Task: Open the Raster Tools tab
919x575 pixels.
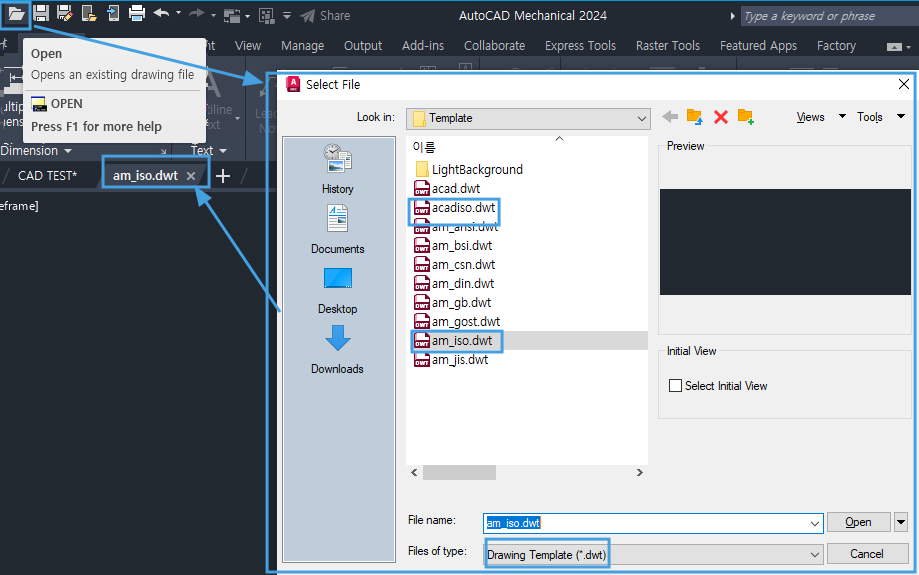Action: click(x=668, y=46)
